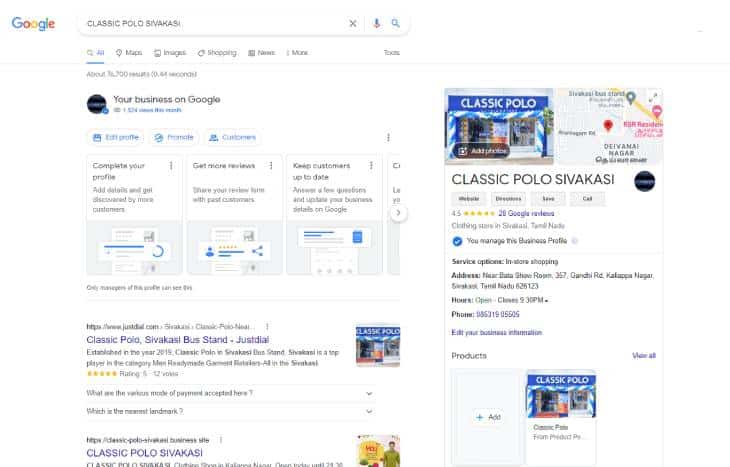Click View all products link
Image resolution: width=730 pixels, height=467 pixels.
644,356
